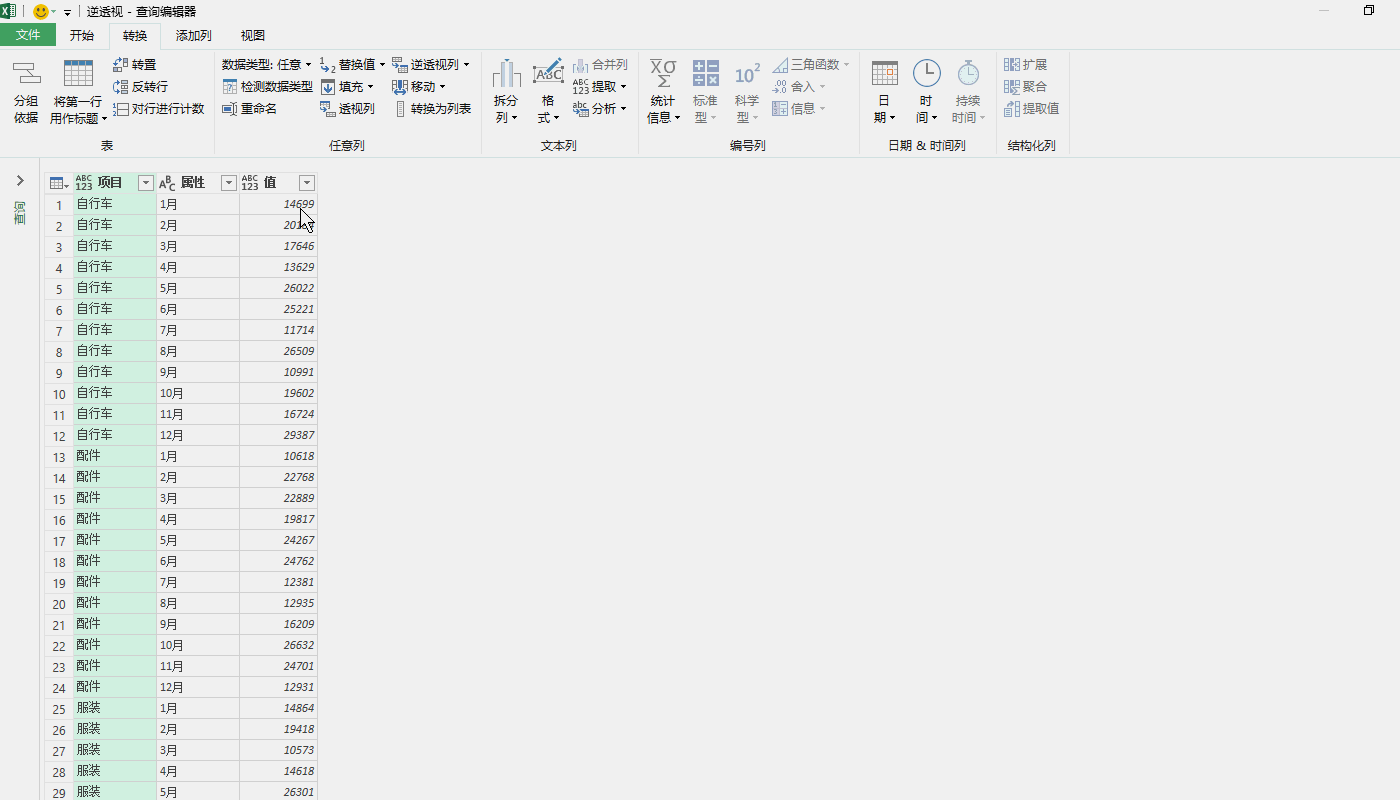Click the 分组依据 (Group By) icon
Screen dimensions: 1400x800
pos(24,88)
